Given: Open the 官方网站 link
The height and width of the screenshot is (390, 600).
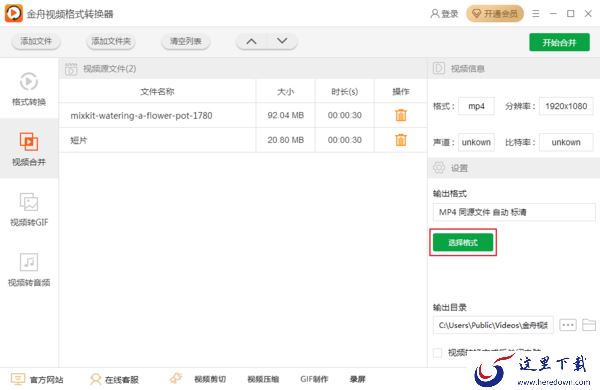Looking at the screenshot, I should pos(46,380).
